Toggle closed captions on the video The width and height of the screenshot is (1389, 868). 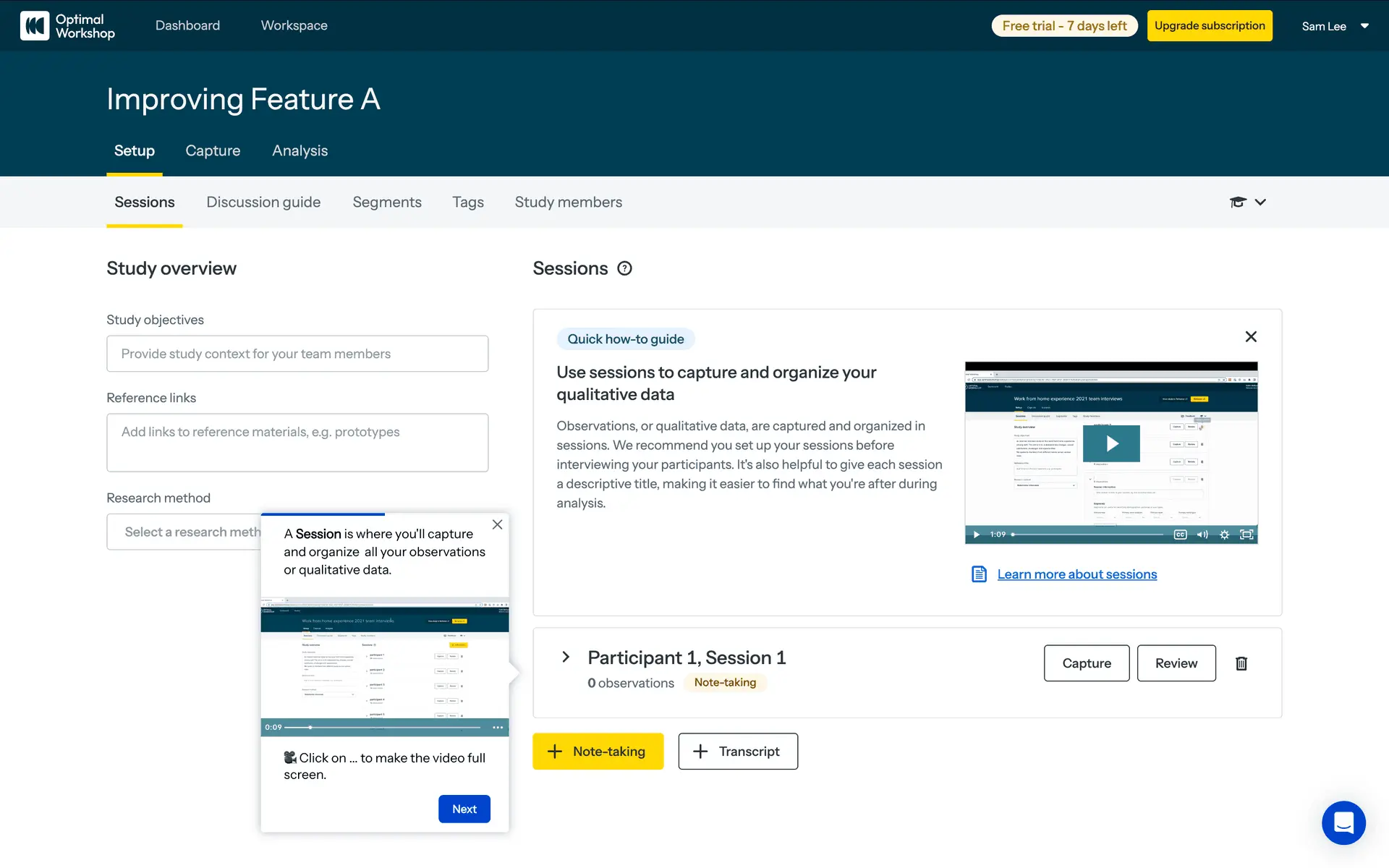1180,535
